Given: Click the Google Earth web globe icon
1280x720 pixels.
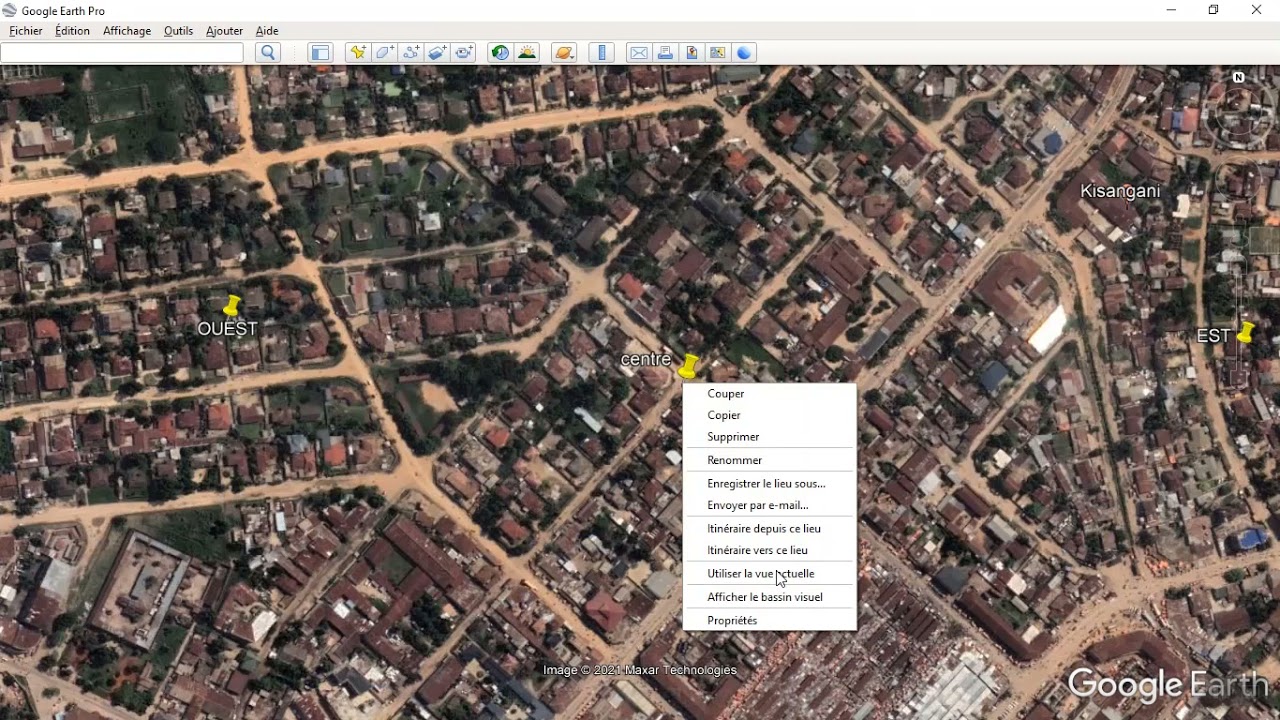Looking at the screenshot, I should (744, 53).
